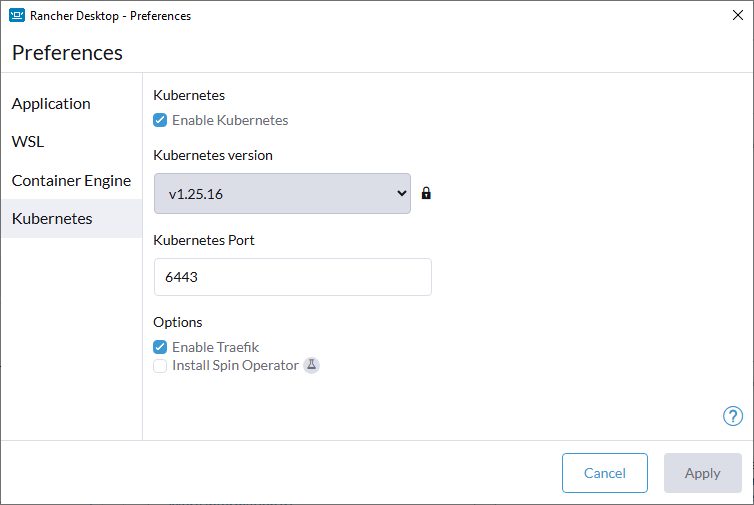Open the WSL preferences section
This screenshot has height=505, width=754.
(28, 142)
